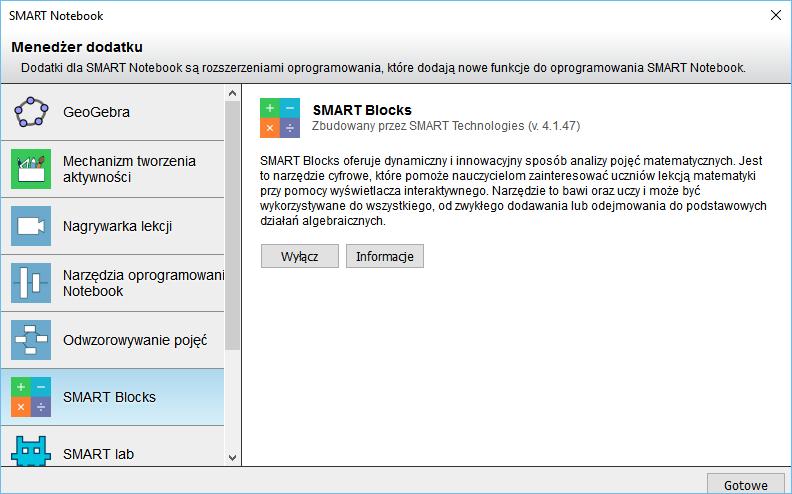Click the Wyłącz button
This screenshot has width=792, height=494.
(300, 256)
